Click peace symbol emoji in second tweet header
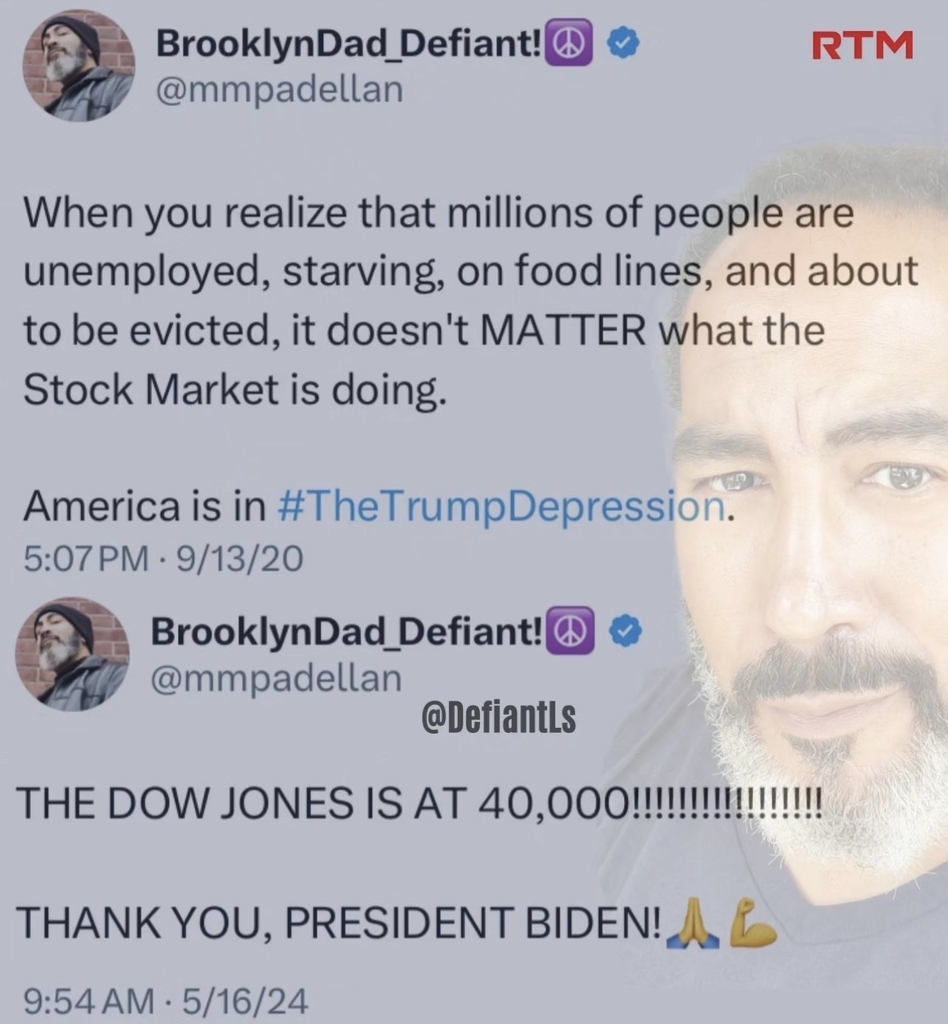The height and width of the screenshot is (1024, 948). click(570, 630)
